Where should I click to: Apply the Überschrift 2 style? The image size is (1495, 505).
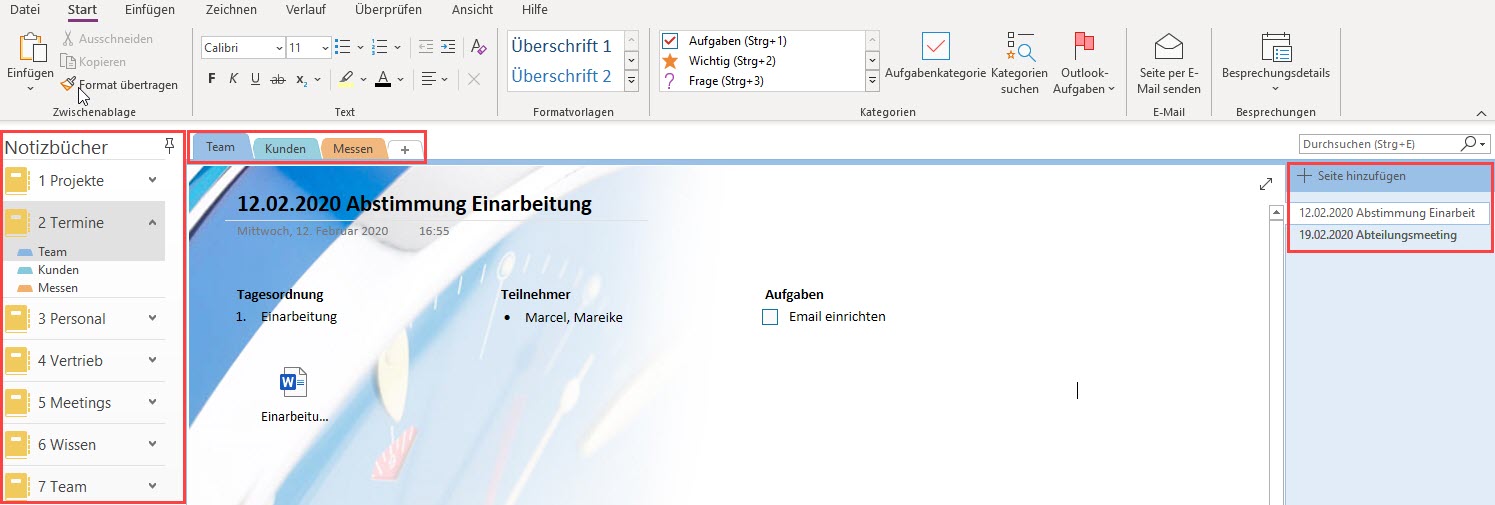[x=561, y=76]
